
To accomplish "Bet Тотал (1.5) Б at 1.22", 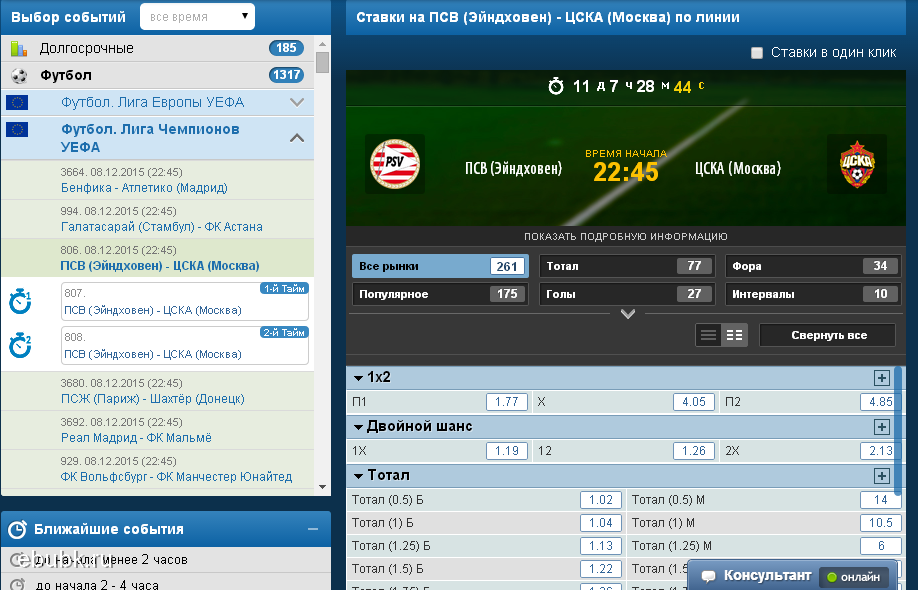I will pos(601,569).
